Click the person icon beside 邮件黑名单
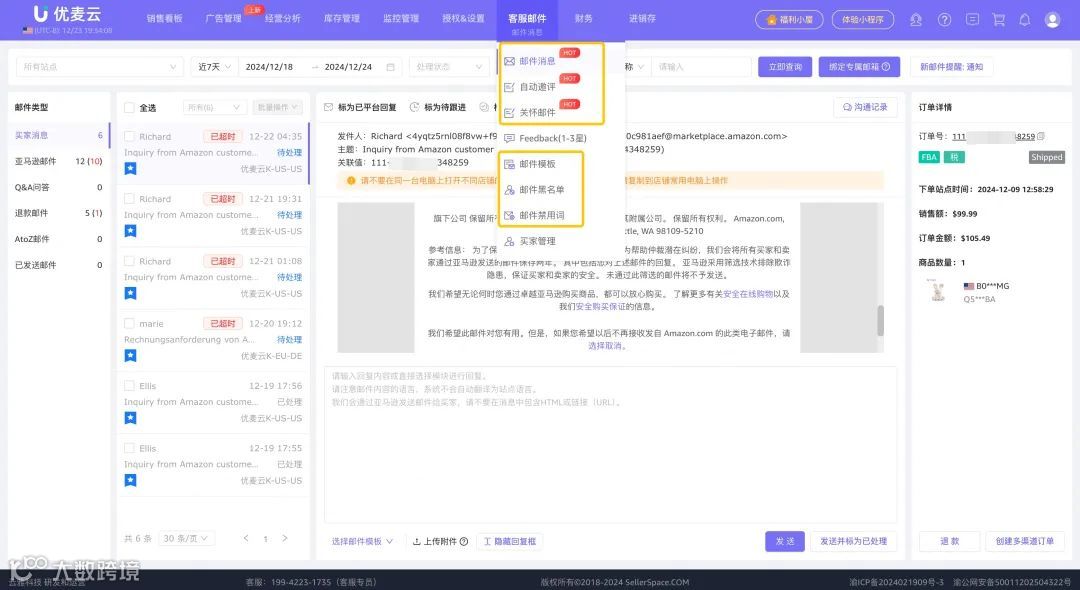1080x590 pixels. tap(509, 189)
